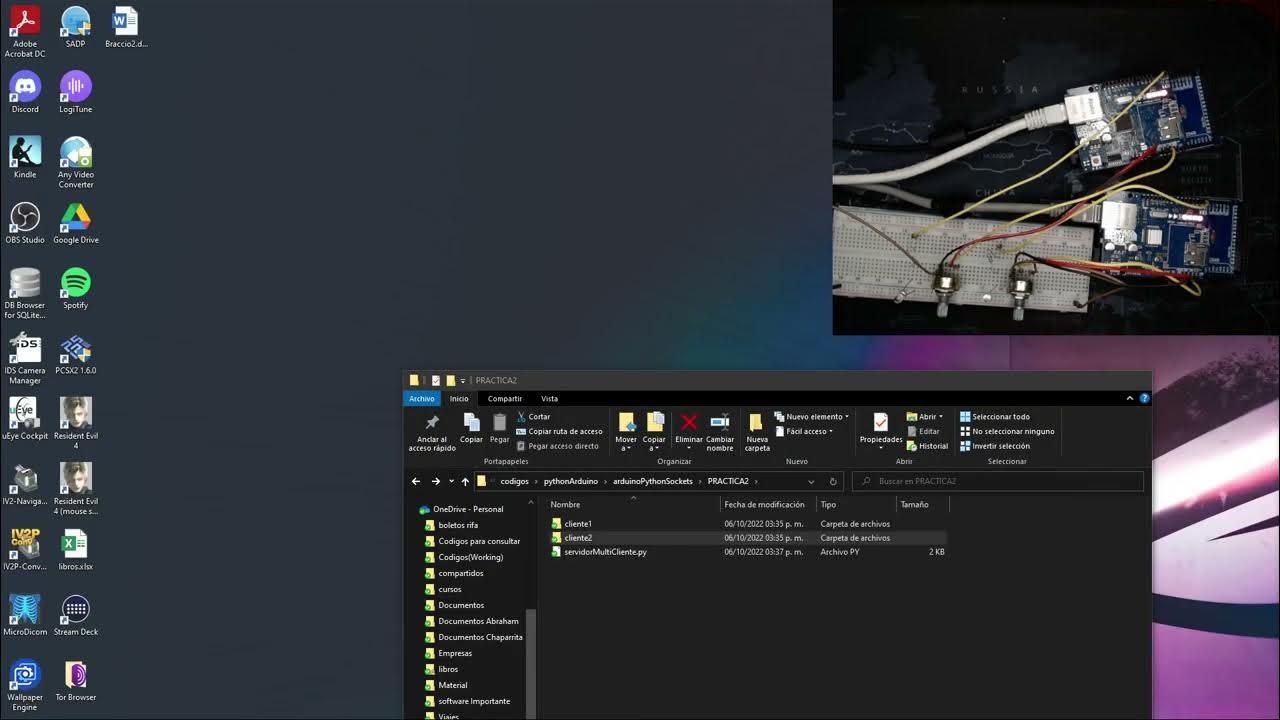This screenshot has height=720, width=1280.
Task: Click the Buscar en PRACTICA2 search box
Action: pyautogui.click(x=997, y=481)
